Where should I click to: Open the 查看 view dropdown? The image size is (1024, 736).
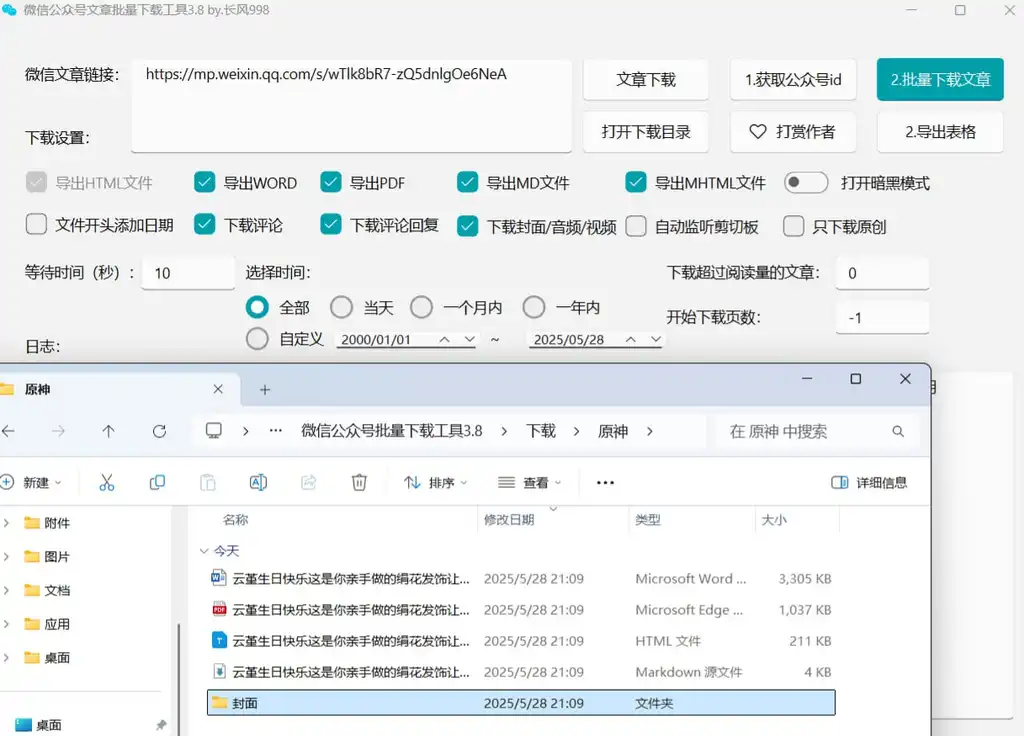pyautogui.click(x=530, y=483)
